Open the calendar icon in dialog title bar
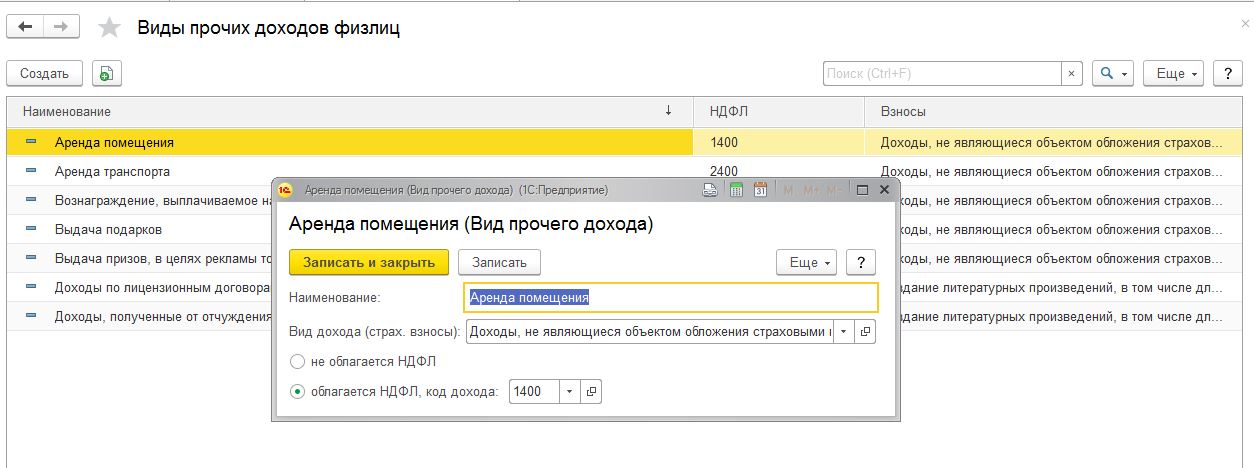Image resolution: width=1254 pixels, height=468 pixels. pyautogui.click(x=760, y=189)
